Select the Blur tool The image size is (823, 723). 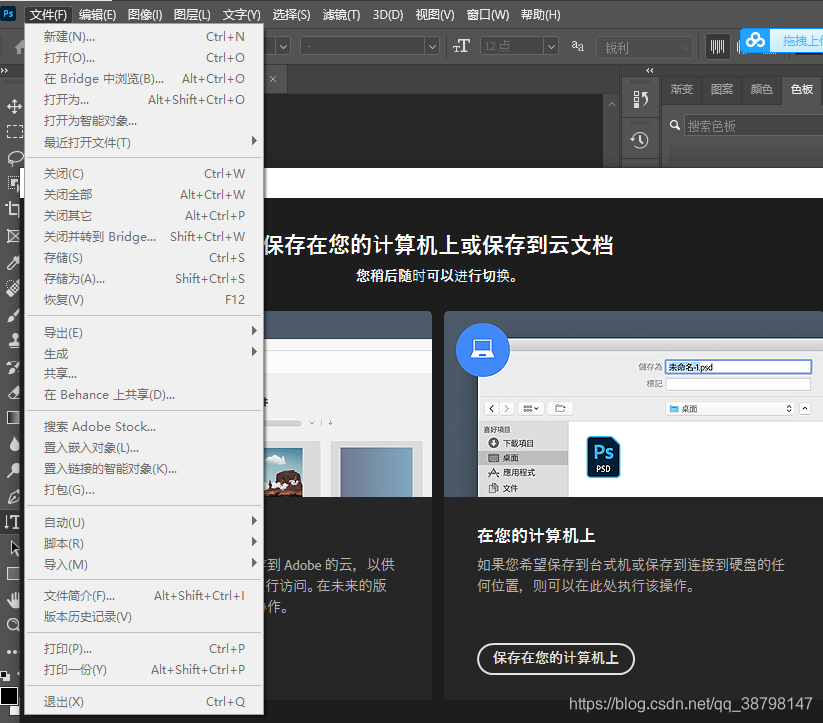coord(13,444)
